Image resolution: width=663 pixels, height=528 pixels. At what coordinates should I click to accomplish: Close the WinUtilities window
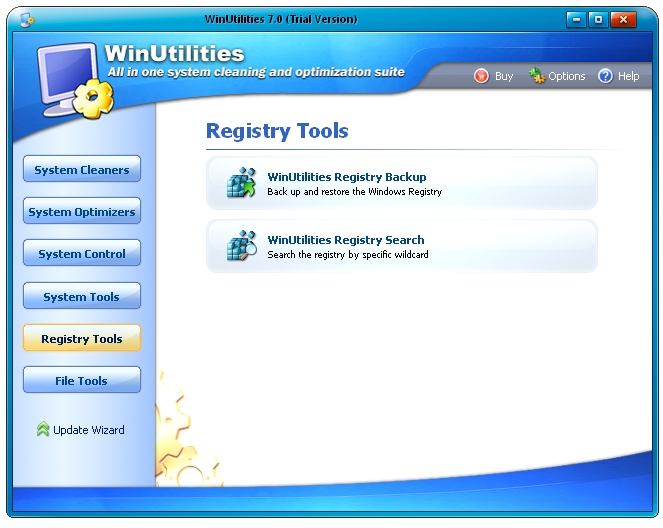(623, 19)
